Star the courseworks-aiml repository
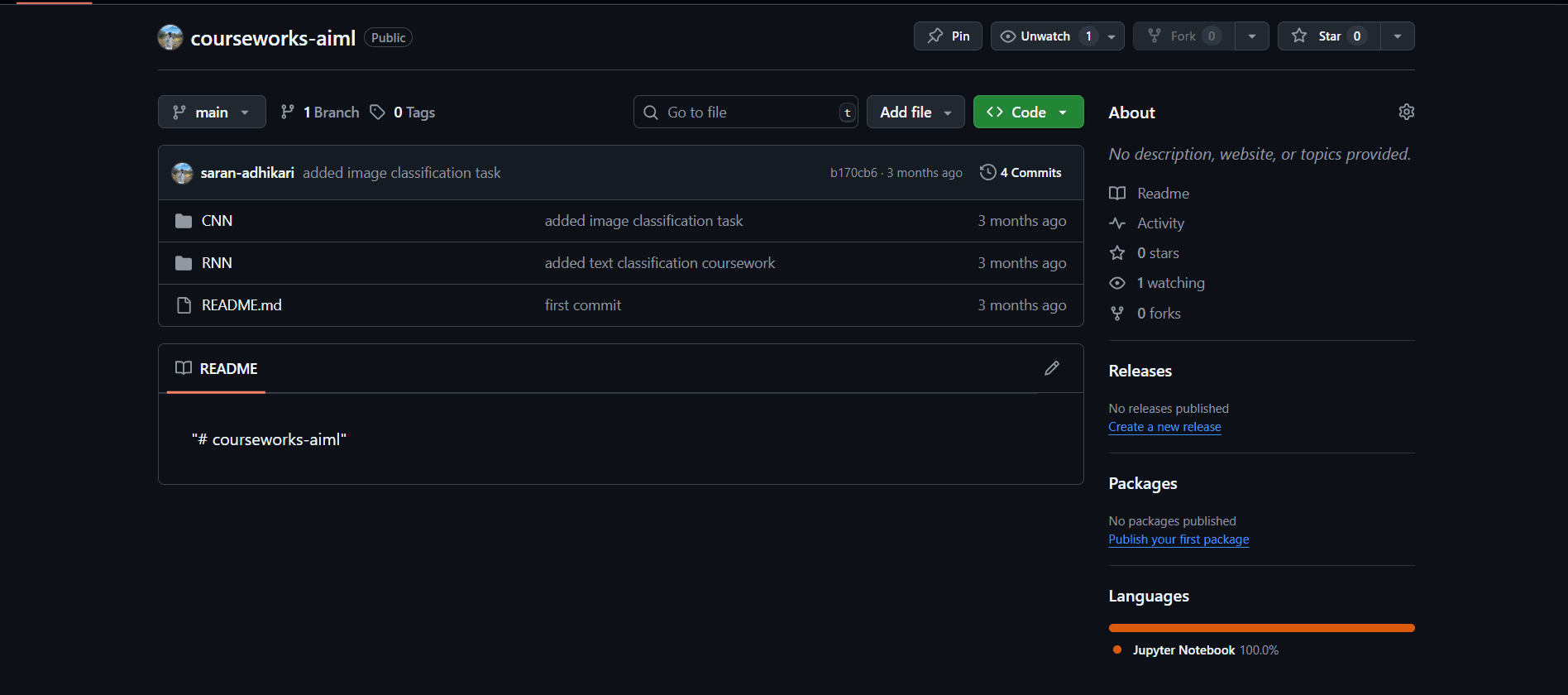The height and width of the screenshot is (695, 1568). coord(1328,36)
